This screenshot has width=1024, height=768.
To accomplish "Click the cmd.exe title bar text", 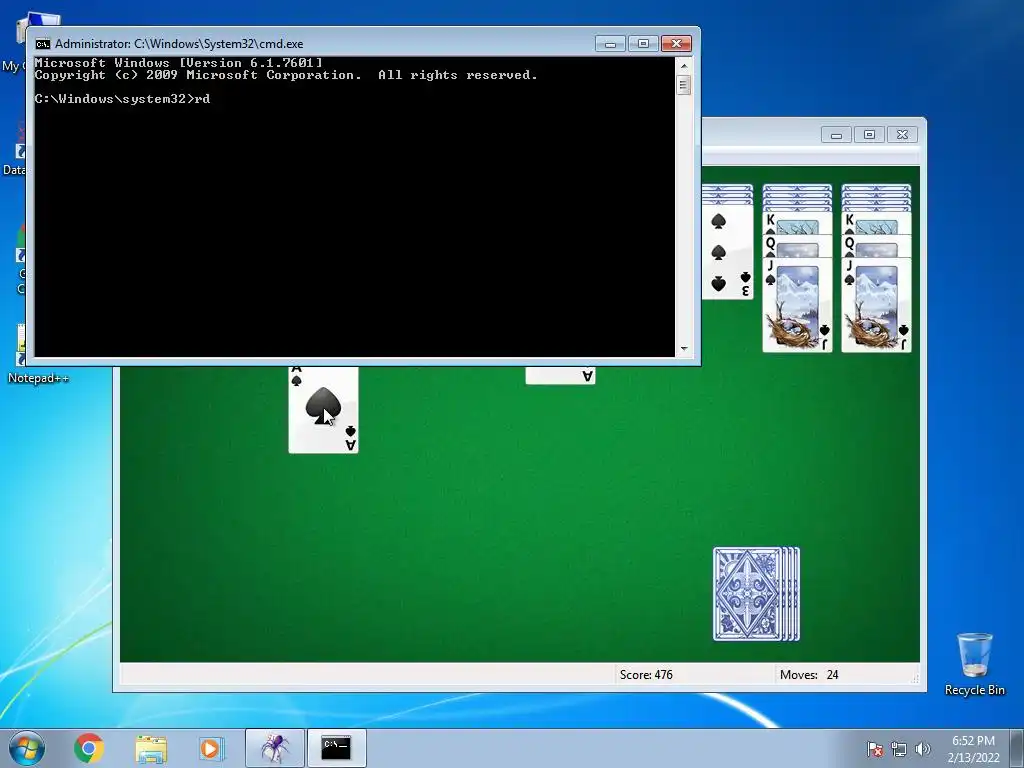I will point(179,44).
